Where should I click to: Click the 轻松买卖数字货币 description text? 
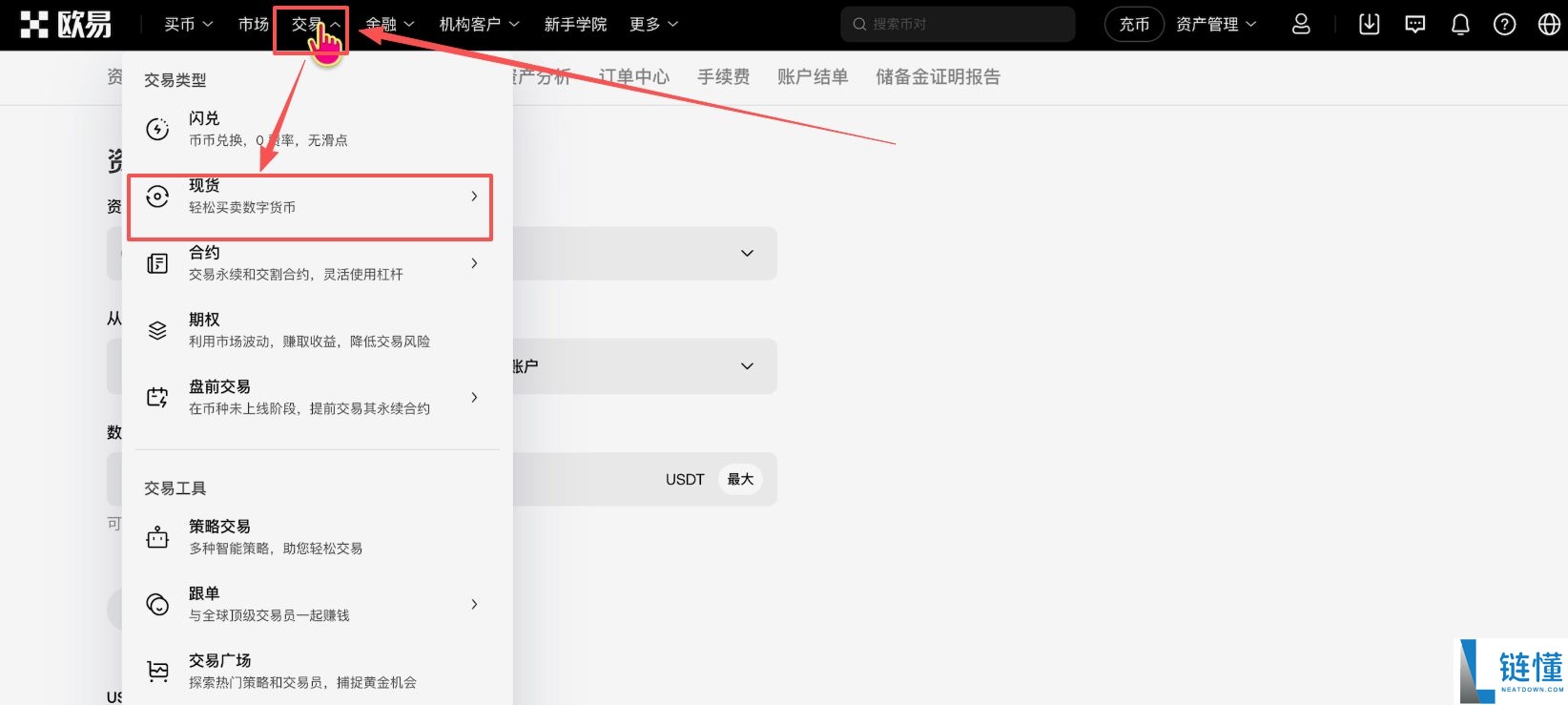242,207
